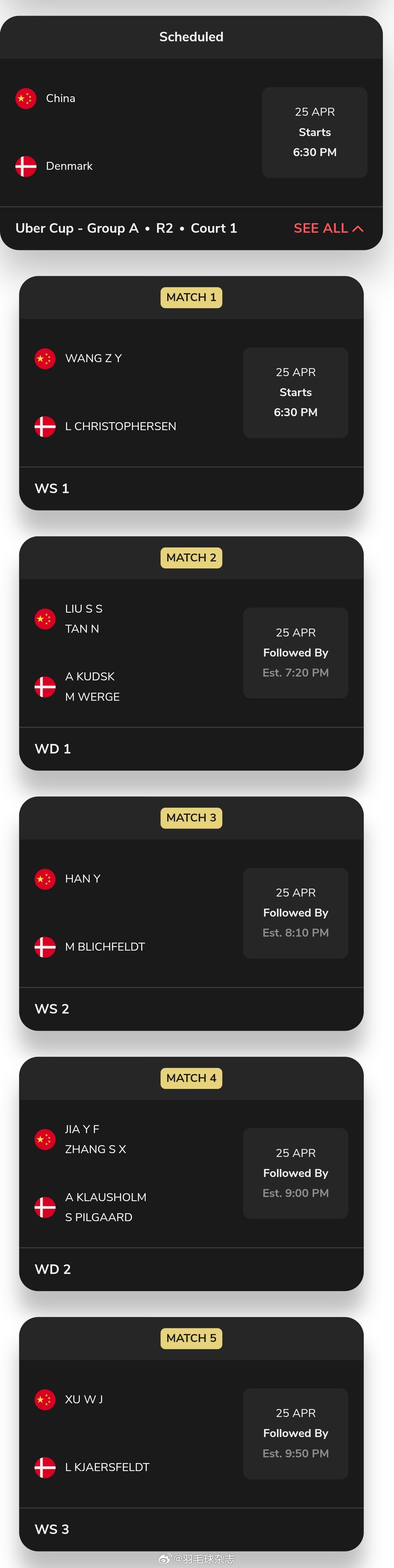Open the MATCH 1 badge
Viewport: 394px width, 1568px height.
pos(191,298)
